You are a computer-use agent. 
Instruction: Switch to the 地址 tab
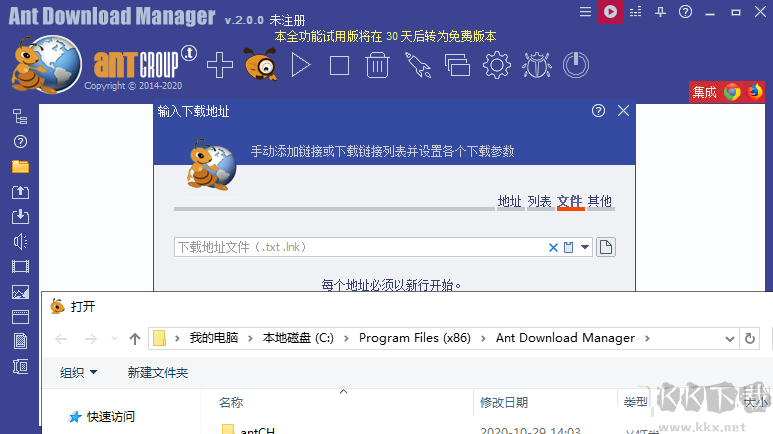[510, 202]
